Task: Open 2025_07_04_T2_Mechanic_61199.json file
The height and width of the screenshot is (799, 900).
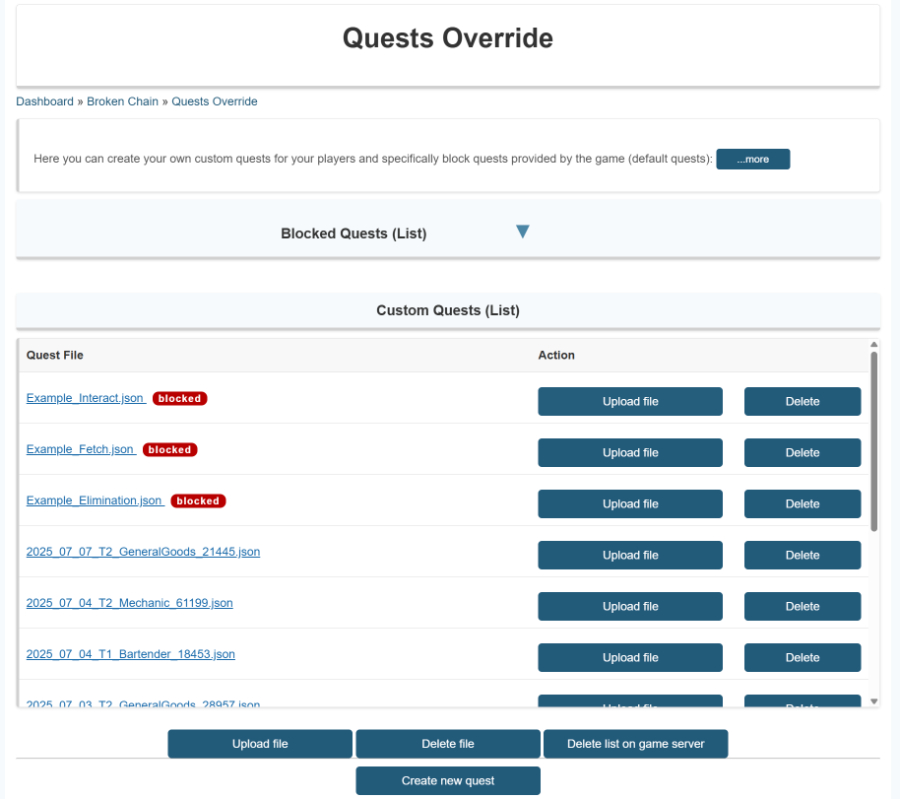Action: (129, 603)
